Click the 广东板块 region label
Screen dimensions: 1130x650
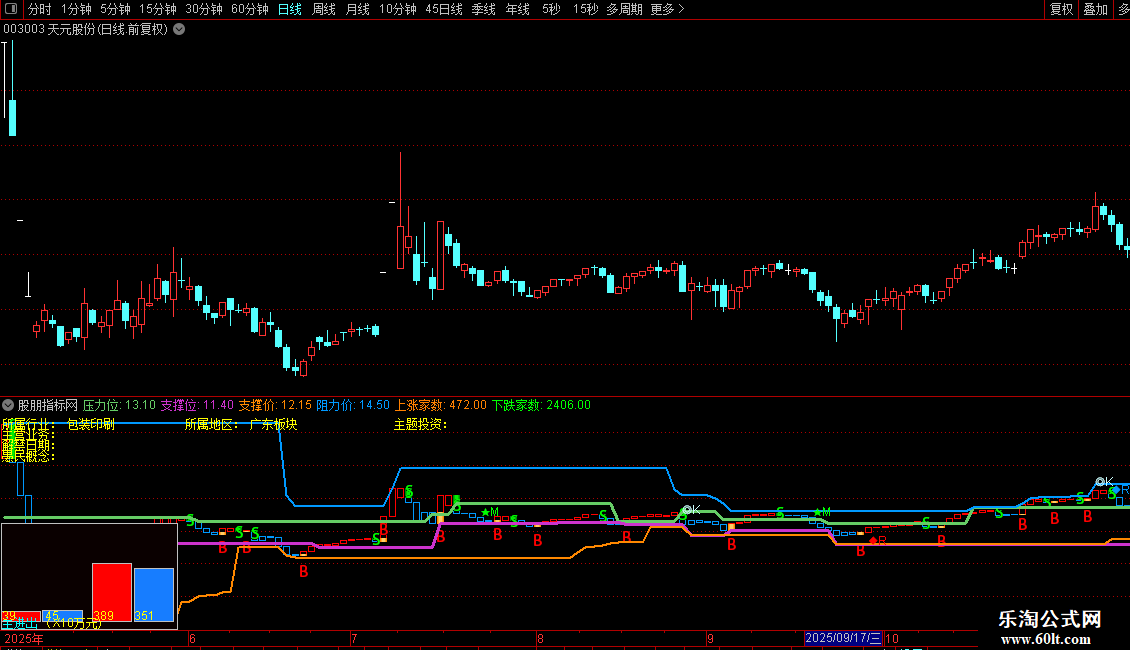tap(273, 424)
